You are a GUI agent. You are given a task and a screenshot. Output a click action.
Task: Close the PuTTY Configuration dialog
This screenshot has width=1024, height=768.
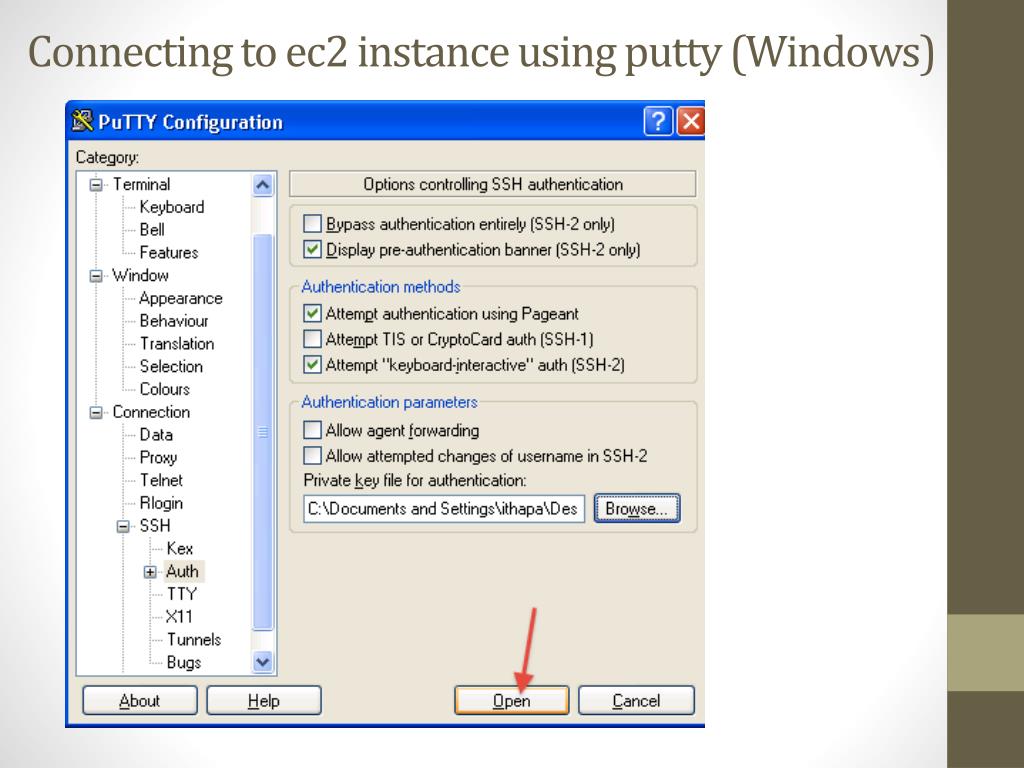[x=690, y=121]
